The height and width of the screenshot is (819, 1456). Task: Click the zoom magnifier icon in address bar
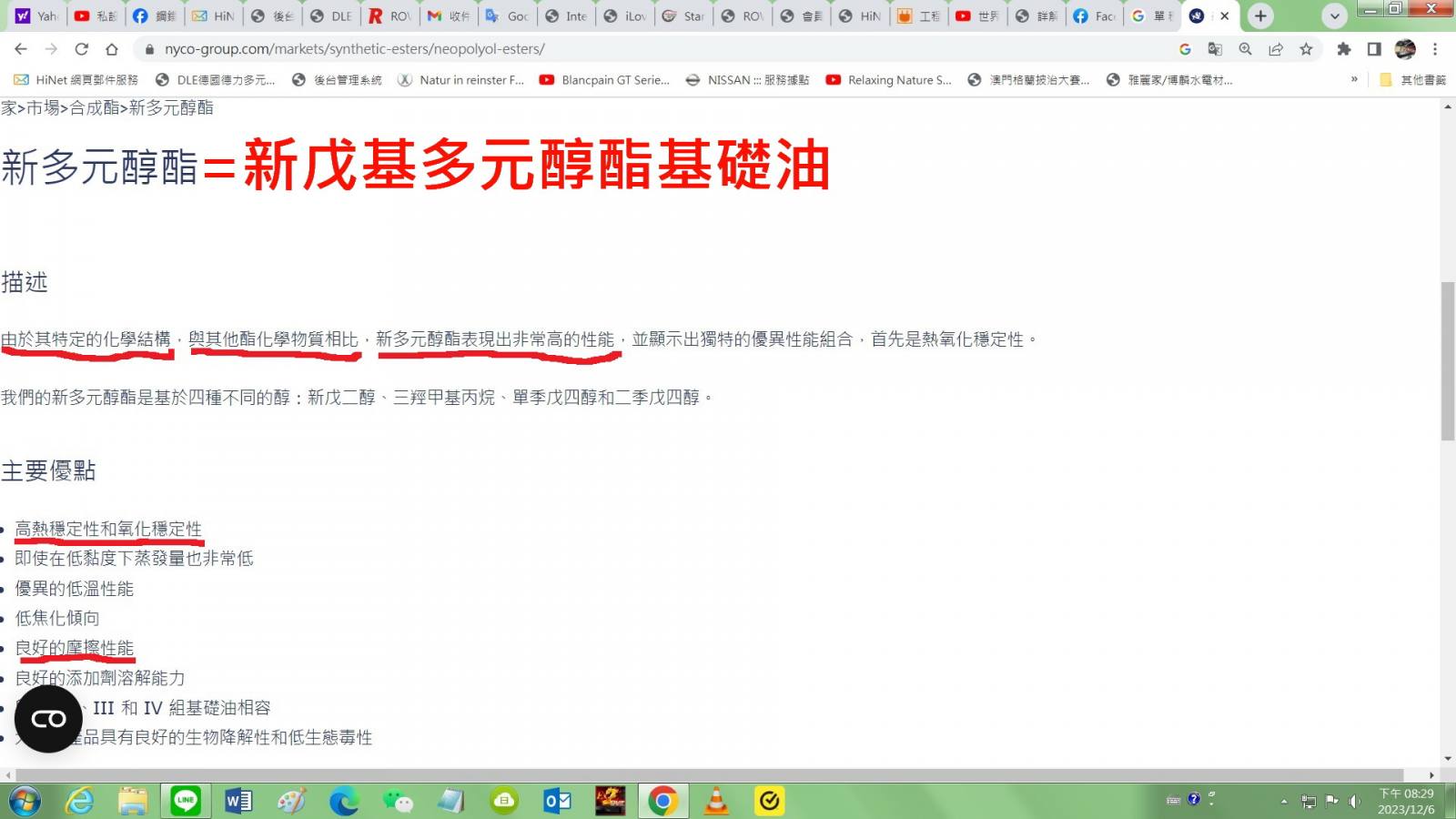pyautogui.click(x=1245, y=49)
